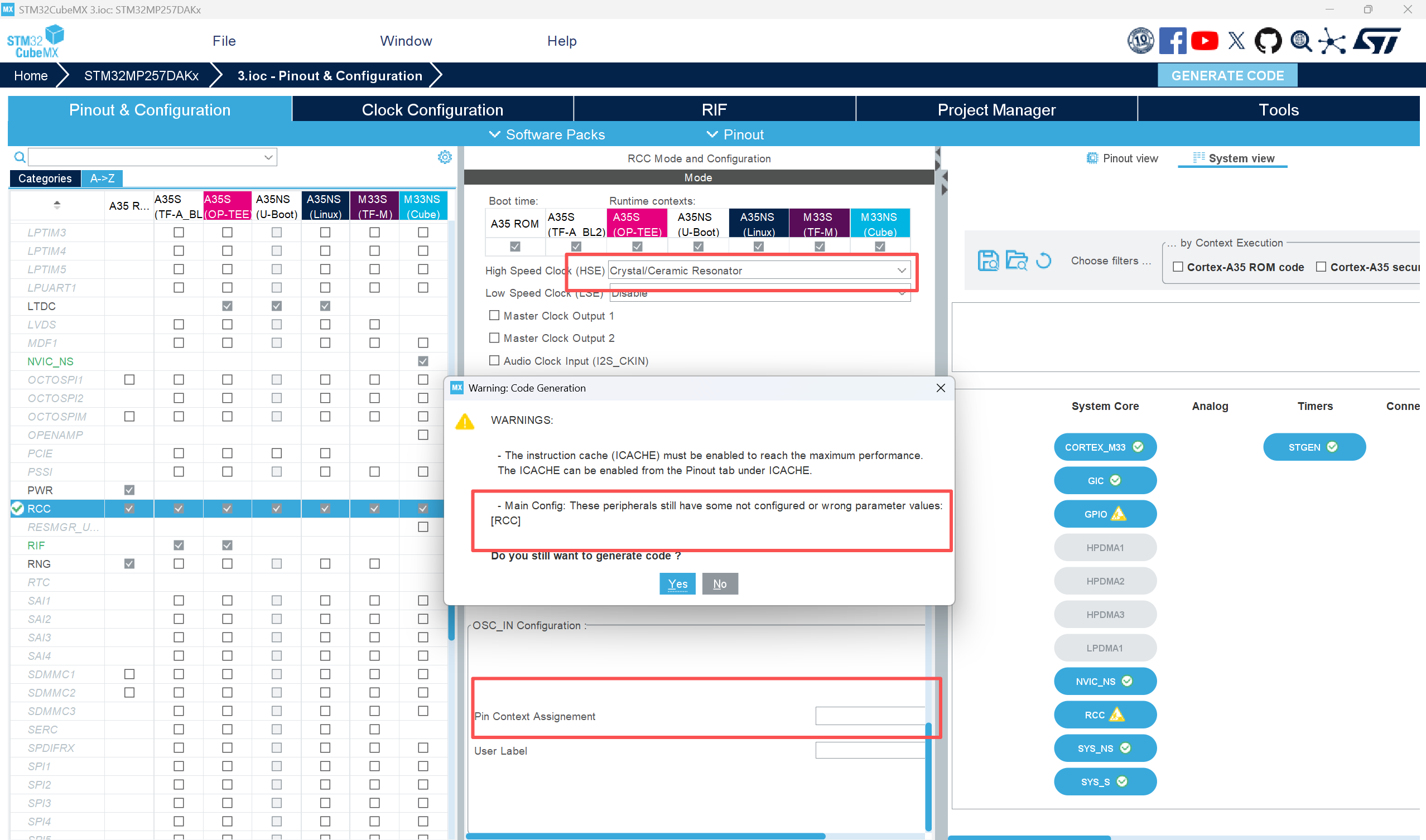Click the Facebook icon in the top bar

1172,41
